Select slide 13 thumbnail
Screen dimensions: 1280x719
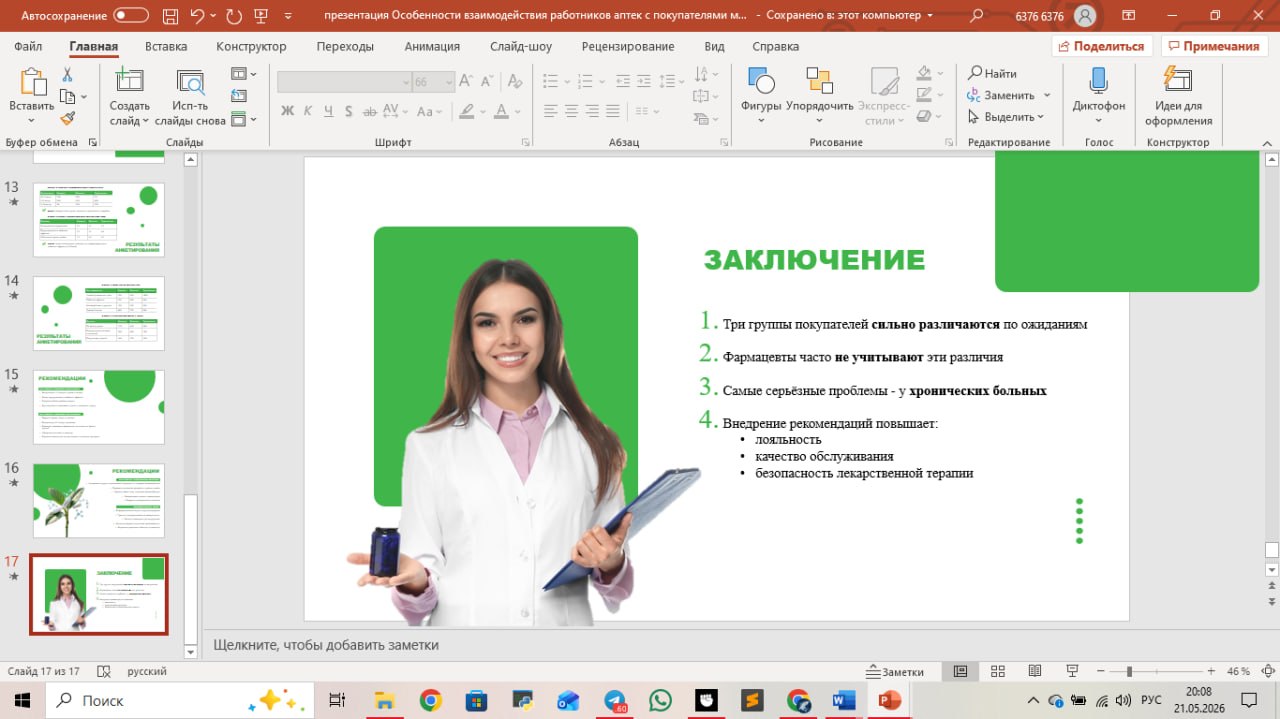[99, 220]
